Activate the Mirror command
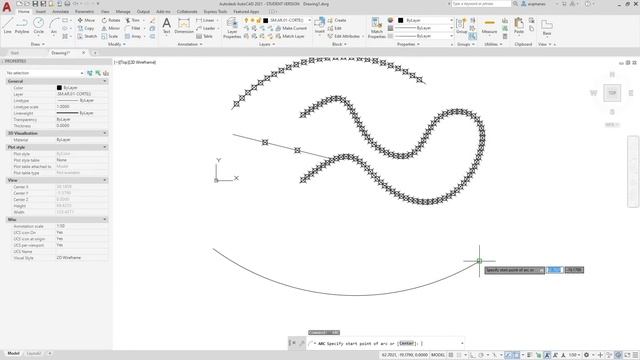 [111, 28]
